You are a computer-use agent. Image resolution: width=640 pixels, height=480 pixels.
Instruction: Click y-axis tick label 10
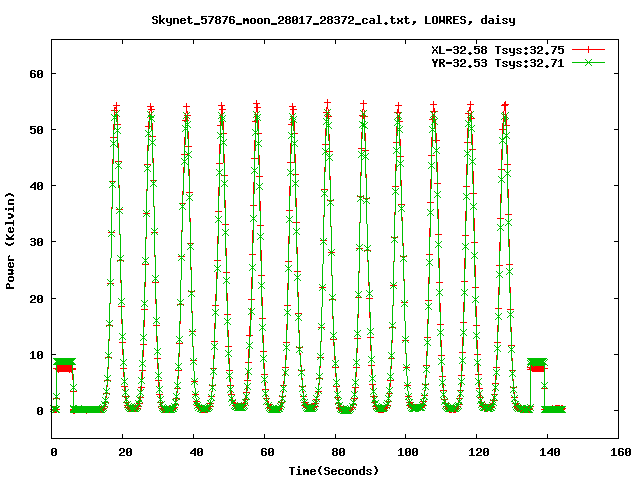coord(36,355)
